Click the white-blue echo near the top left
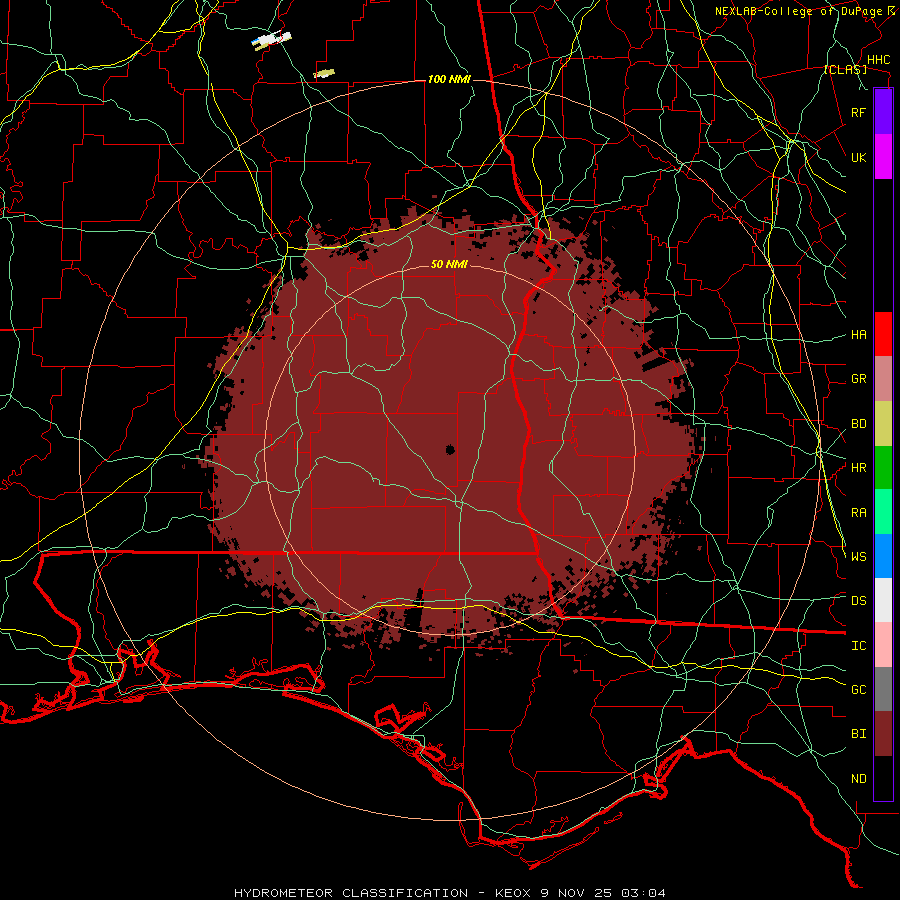Screen dimensions: 900x900 (271, 40)
